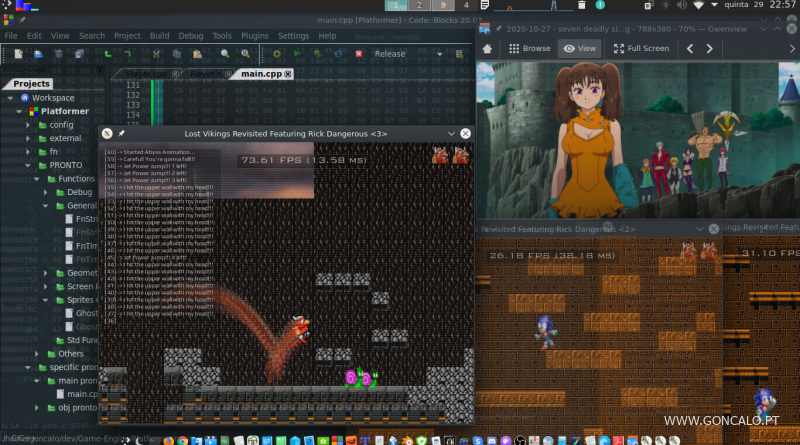Click the Gwenview Browse button

click(x=530, y=48)
